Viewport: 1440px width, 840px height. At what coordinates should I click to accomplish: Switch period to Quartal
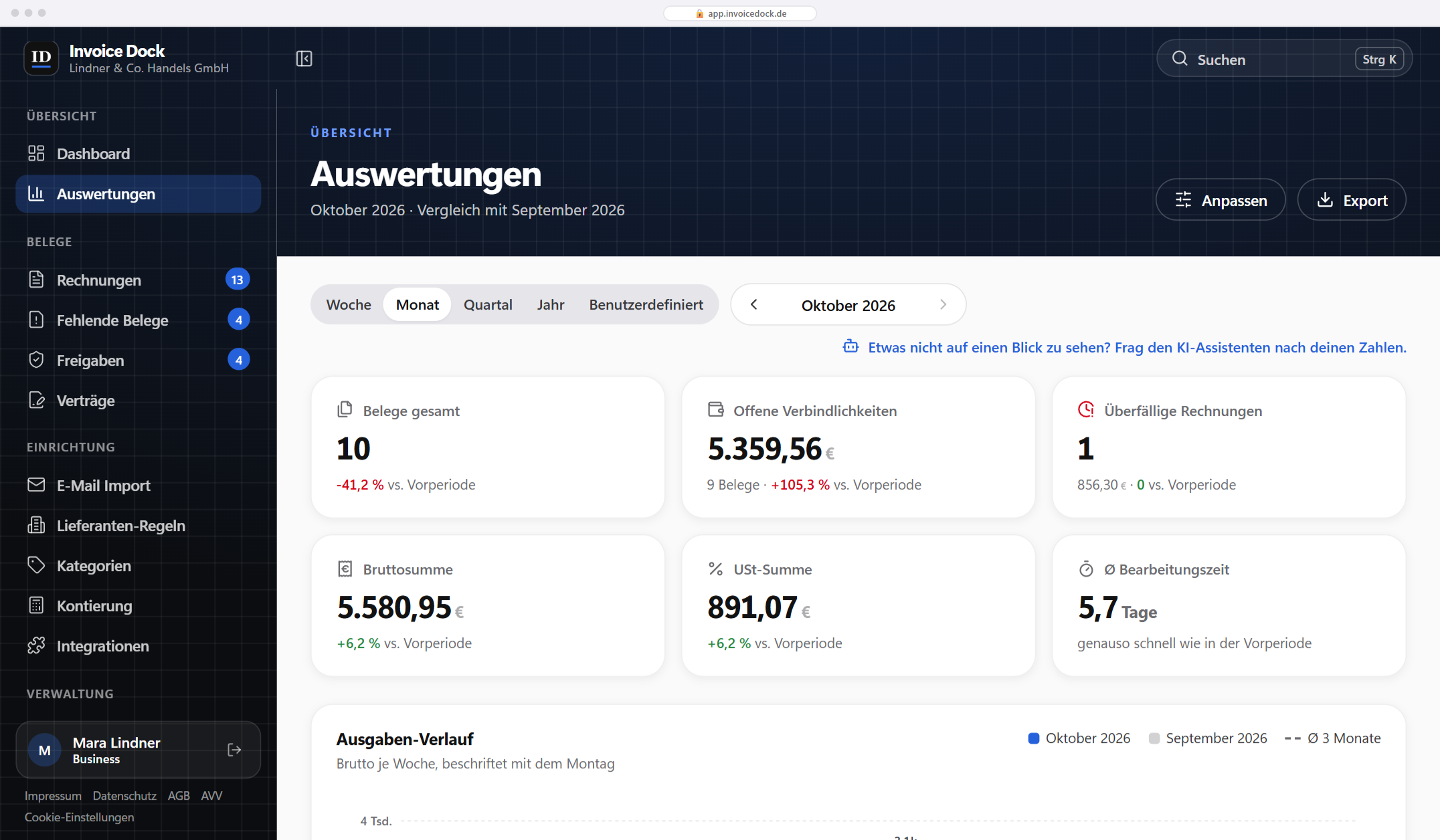tap(488, 305)
